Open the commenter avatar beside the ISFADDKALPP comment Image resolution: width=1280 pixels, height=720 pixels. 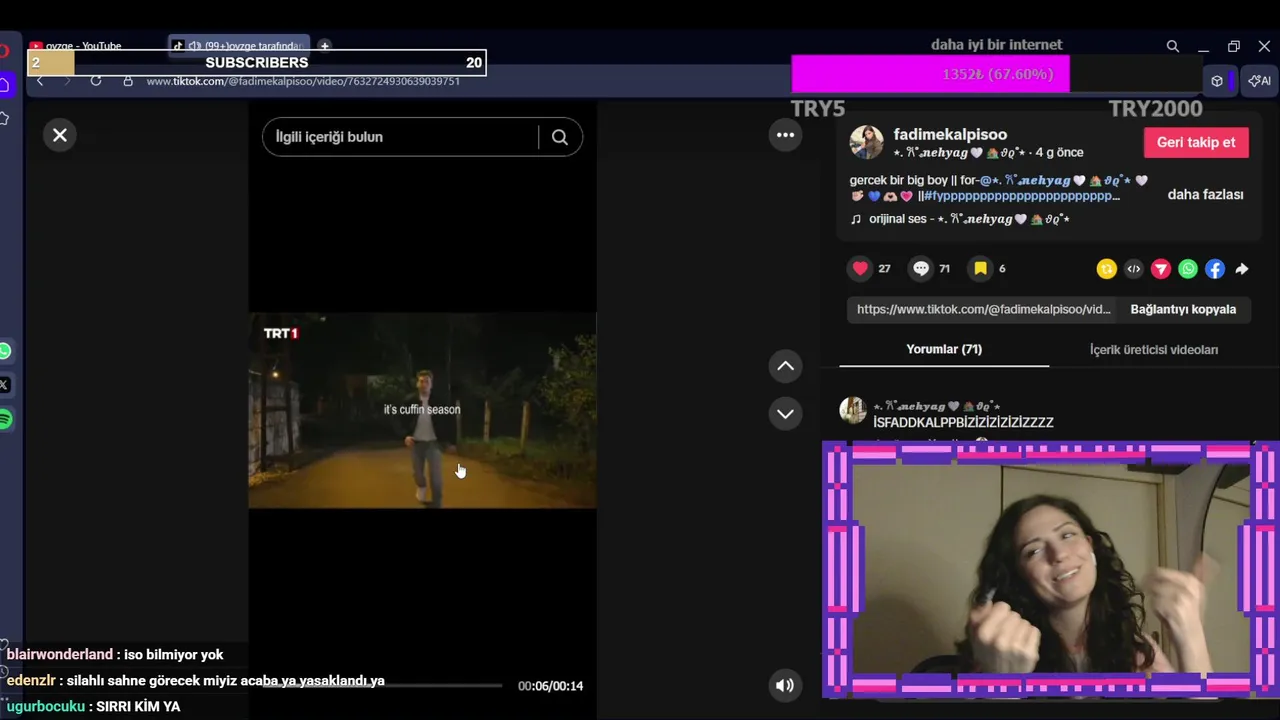tap(853, 410)
